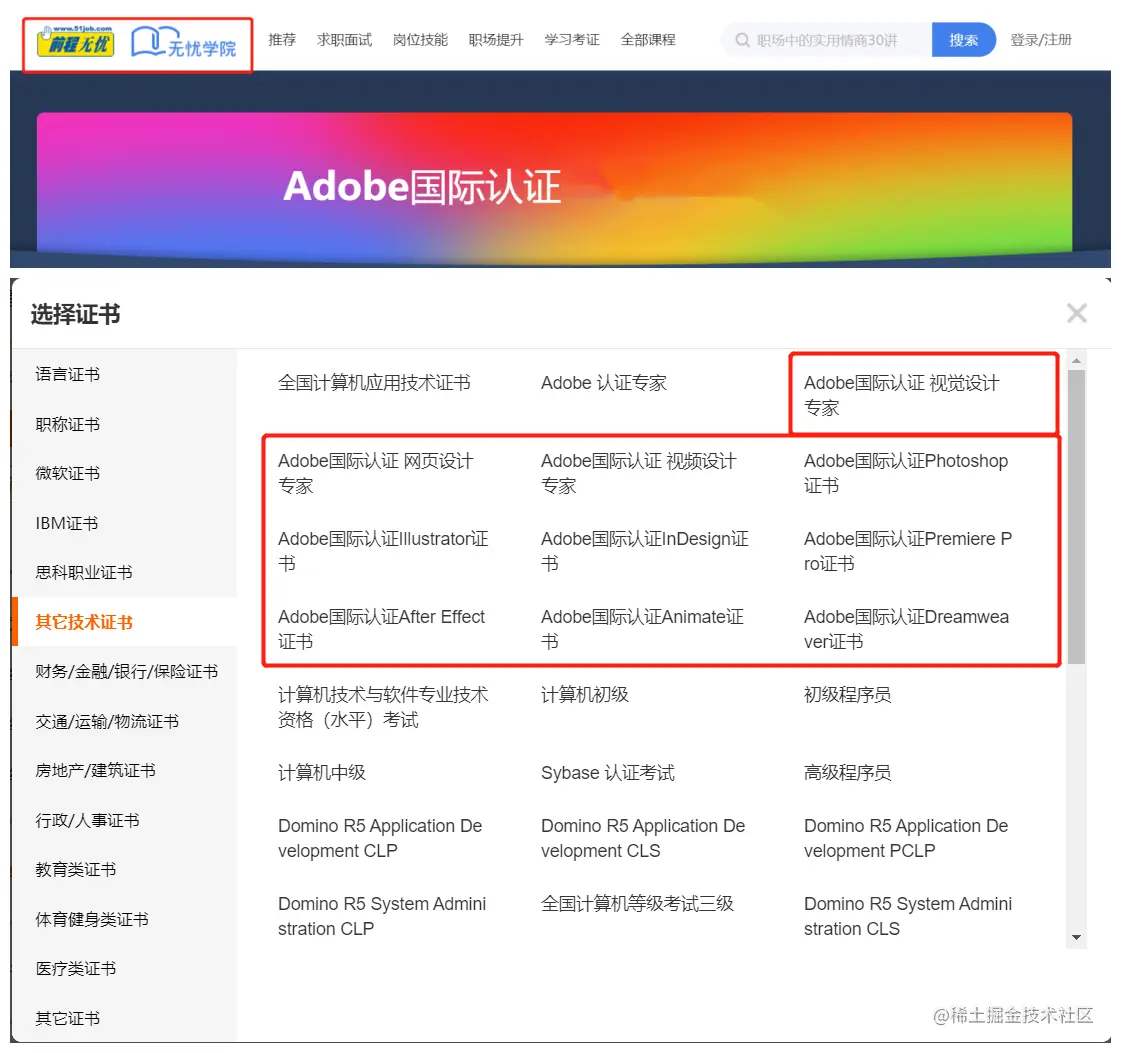Screen dimensions: 1121x1053
Task: Click the 前程无忧 51job logo
Action: 76,43
